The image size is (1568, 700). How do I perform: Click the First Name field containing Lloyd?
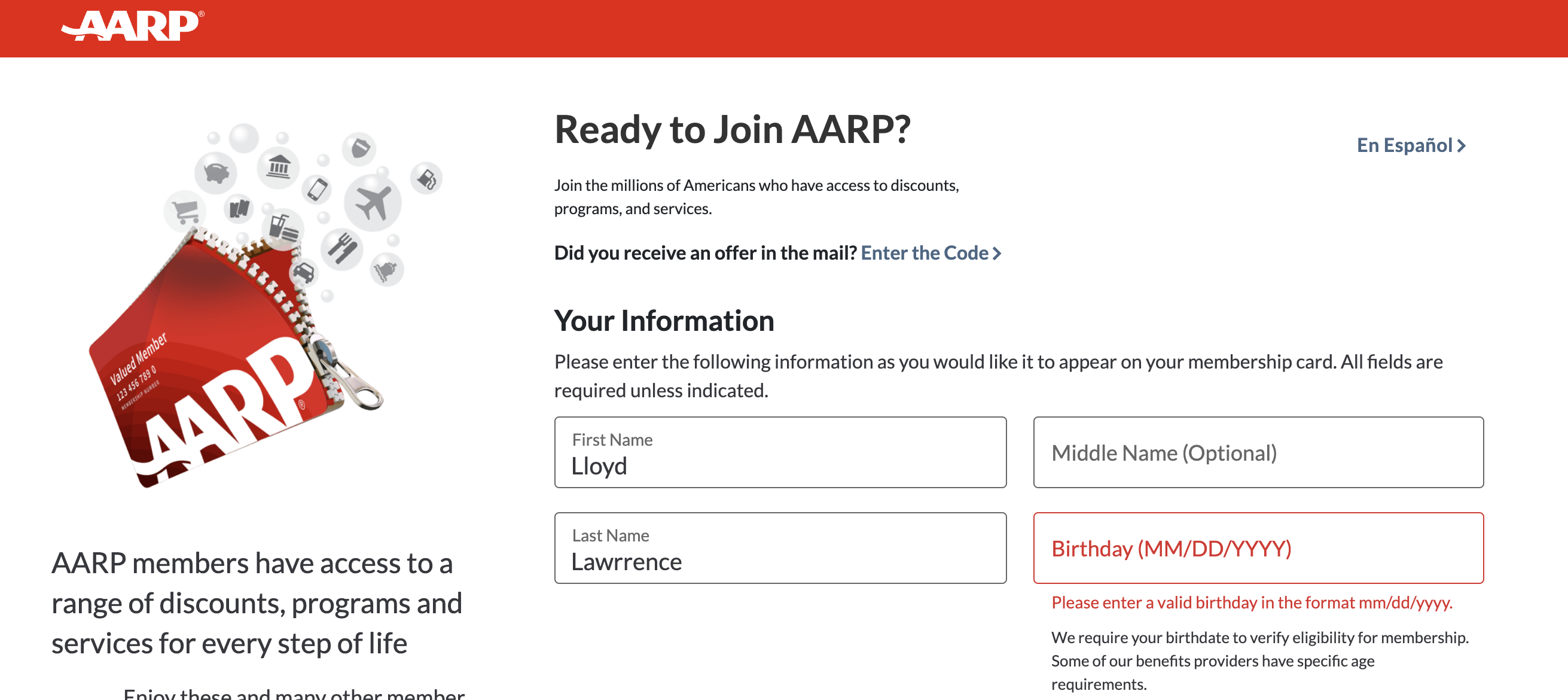pos(780,452)
